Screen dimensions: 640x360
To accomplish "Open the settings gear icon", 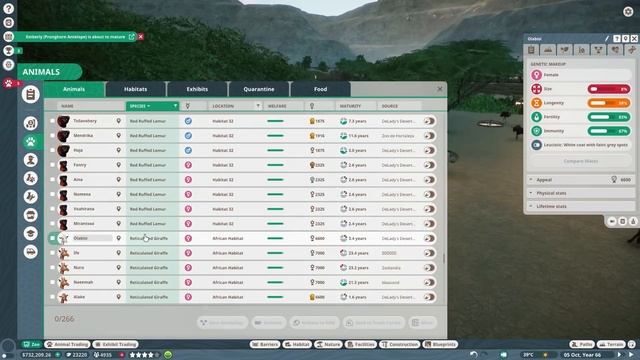I will 628,11.
